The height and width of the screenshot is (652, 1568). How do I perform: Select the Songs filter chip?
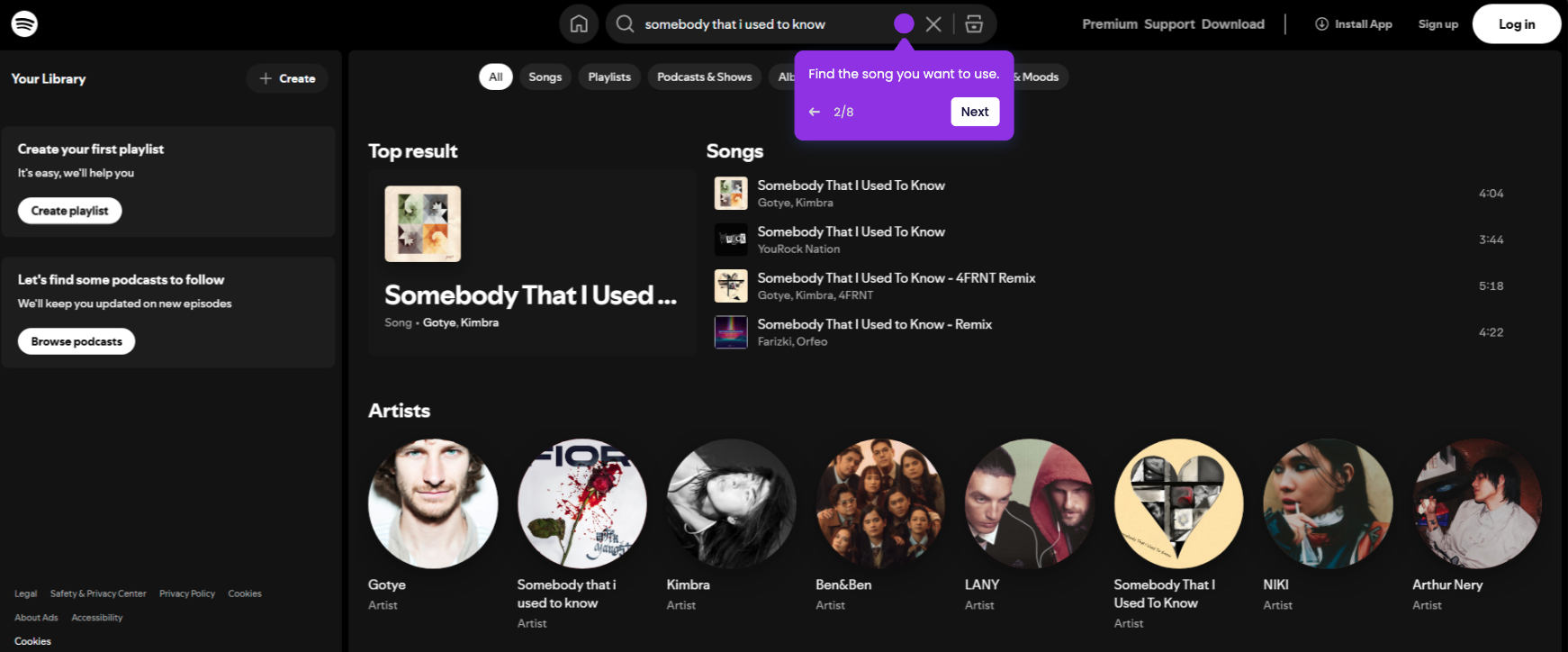click(545, 77)
